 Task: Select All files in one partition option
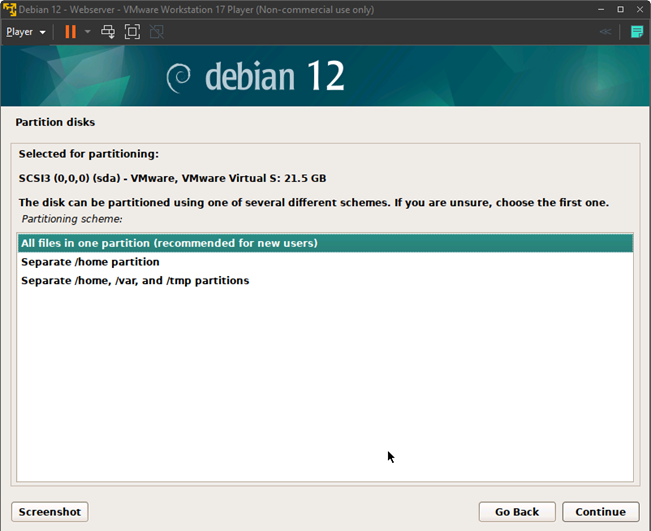(169, 243)
